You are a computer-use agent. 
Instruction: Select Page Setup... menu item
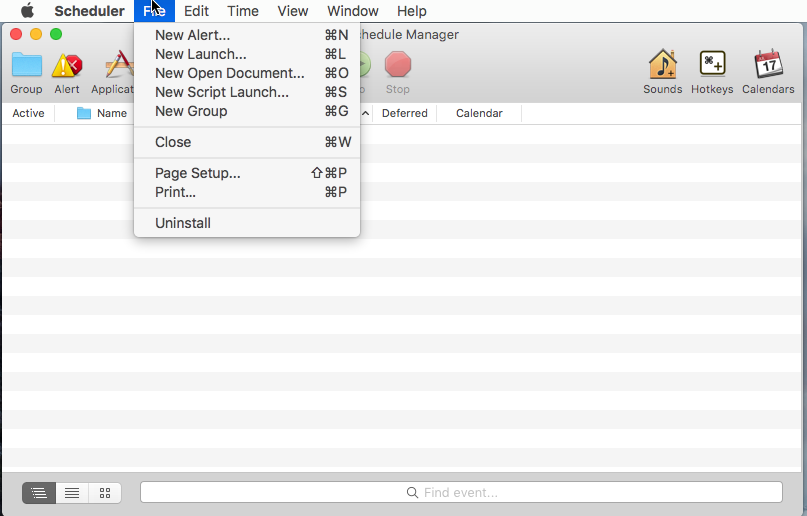tap(247, 173)
